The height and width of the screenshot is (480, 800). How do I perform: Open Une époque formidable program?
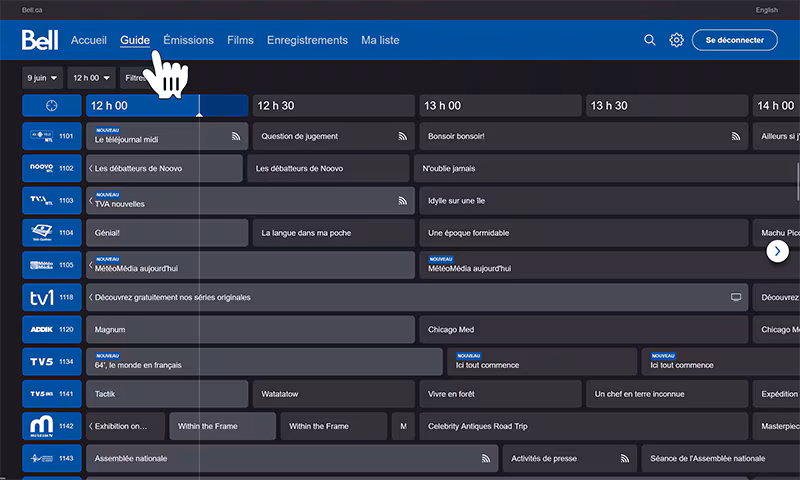tap(584, 233)
